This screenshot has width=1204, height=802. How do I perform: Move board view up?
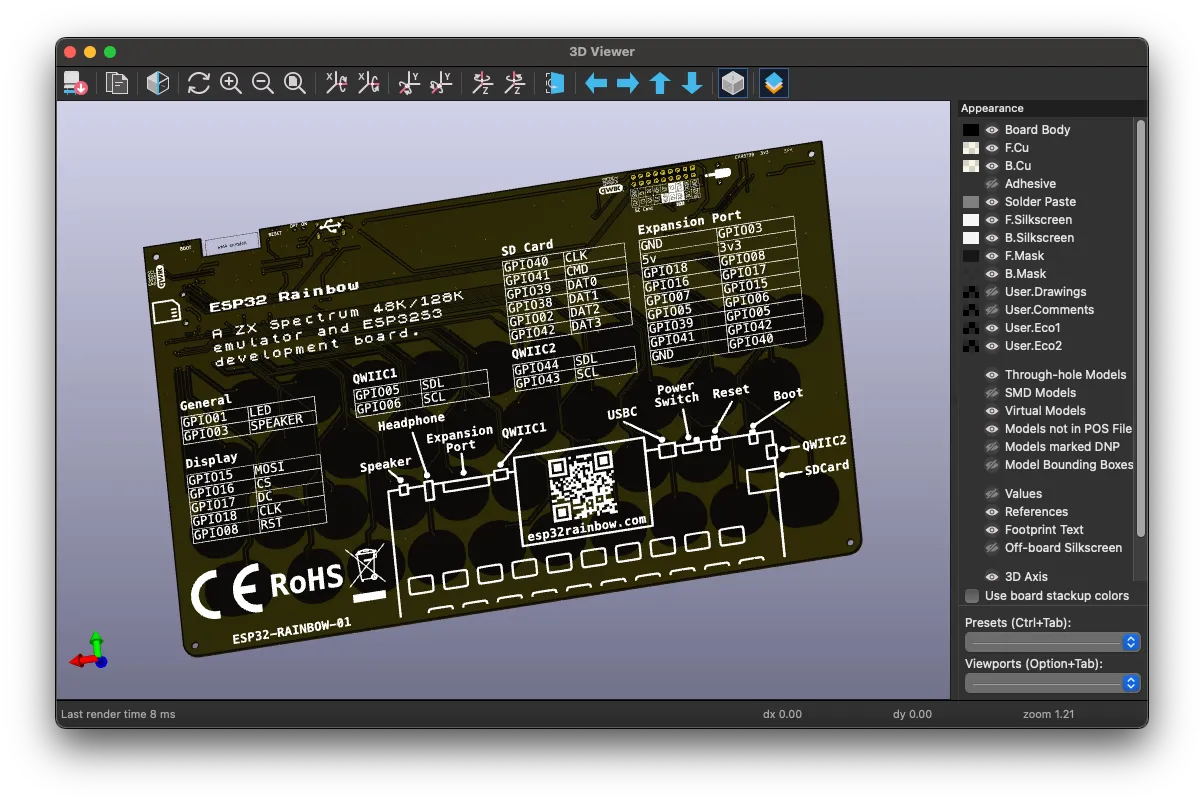click(660, 83)
